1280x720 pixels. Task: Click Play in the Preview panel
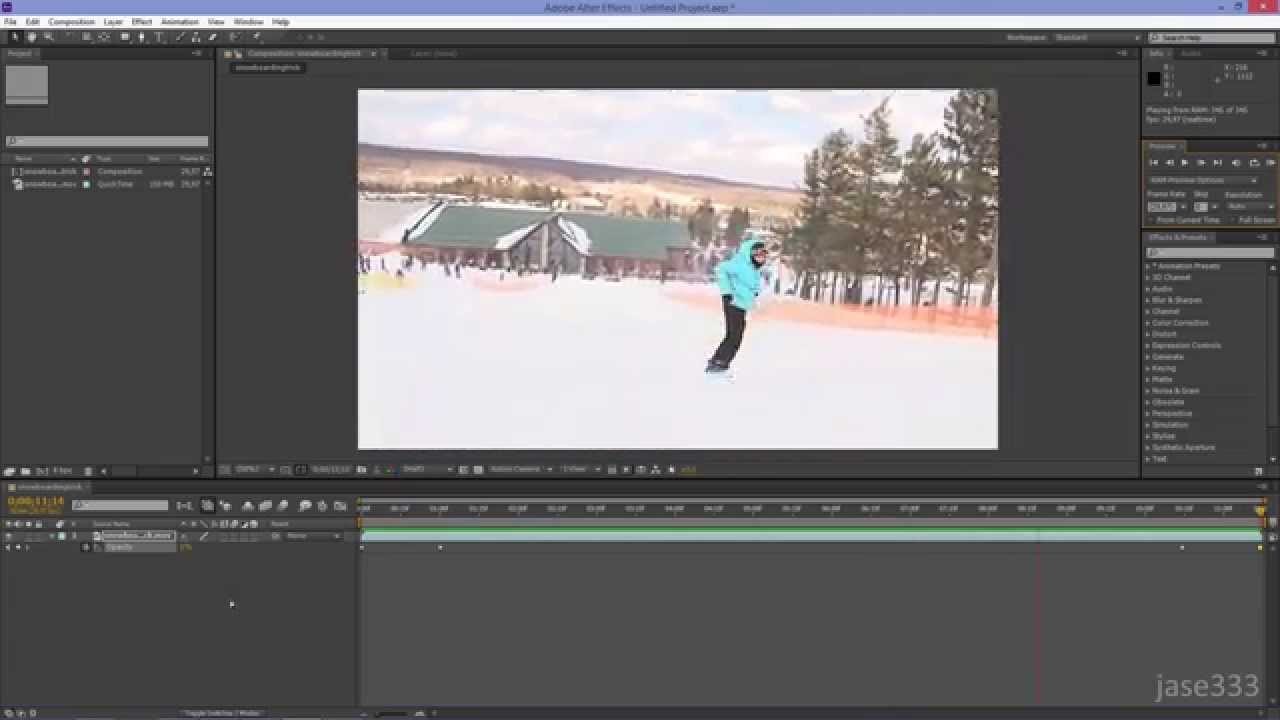[x=1185, y=163]
